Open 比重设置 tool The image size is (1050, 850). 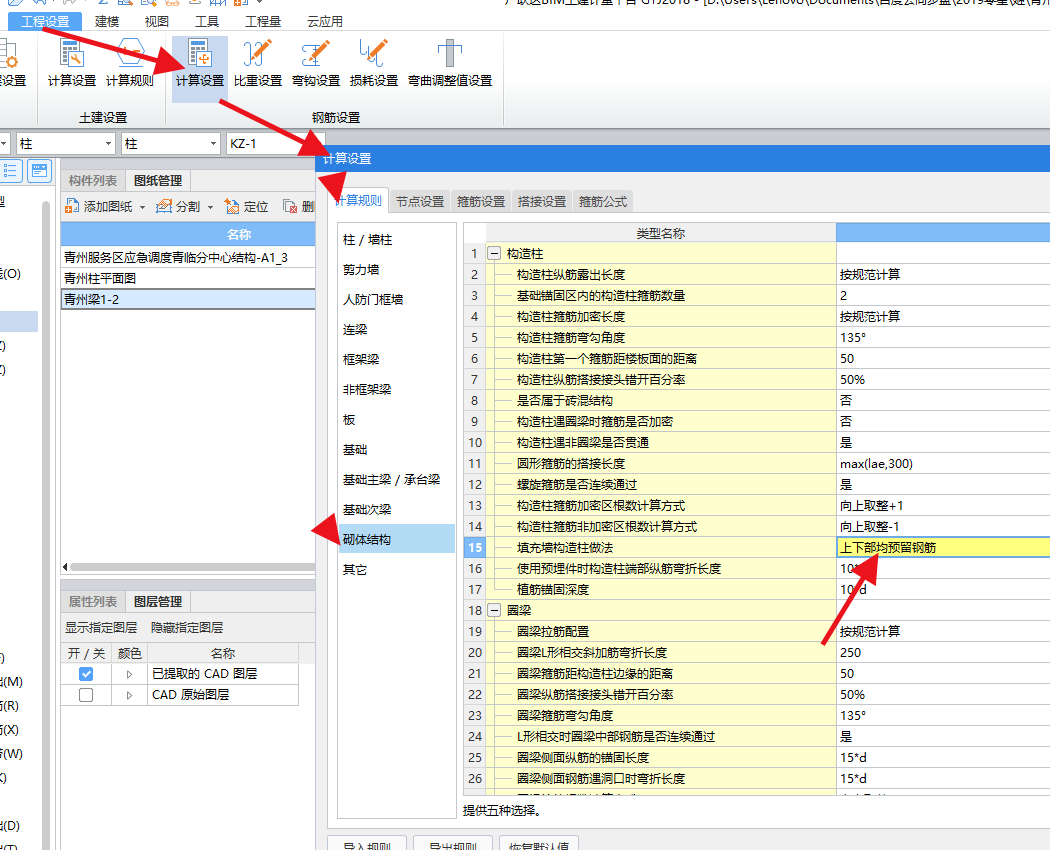pos(258,63)
